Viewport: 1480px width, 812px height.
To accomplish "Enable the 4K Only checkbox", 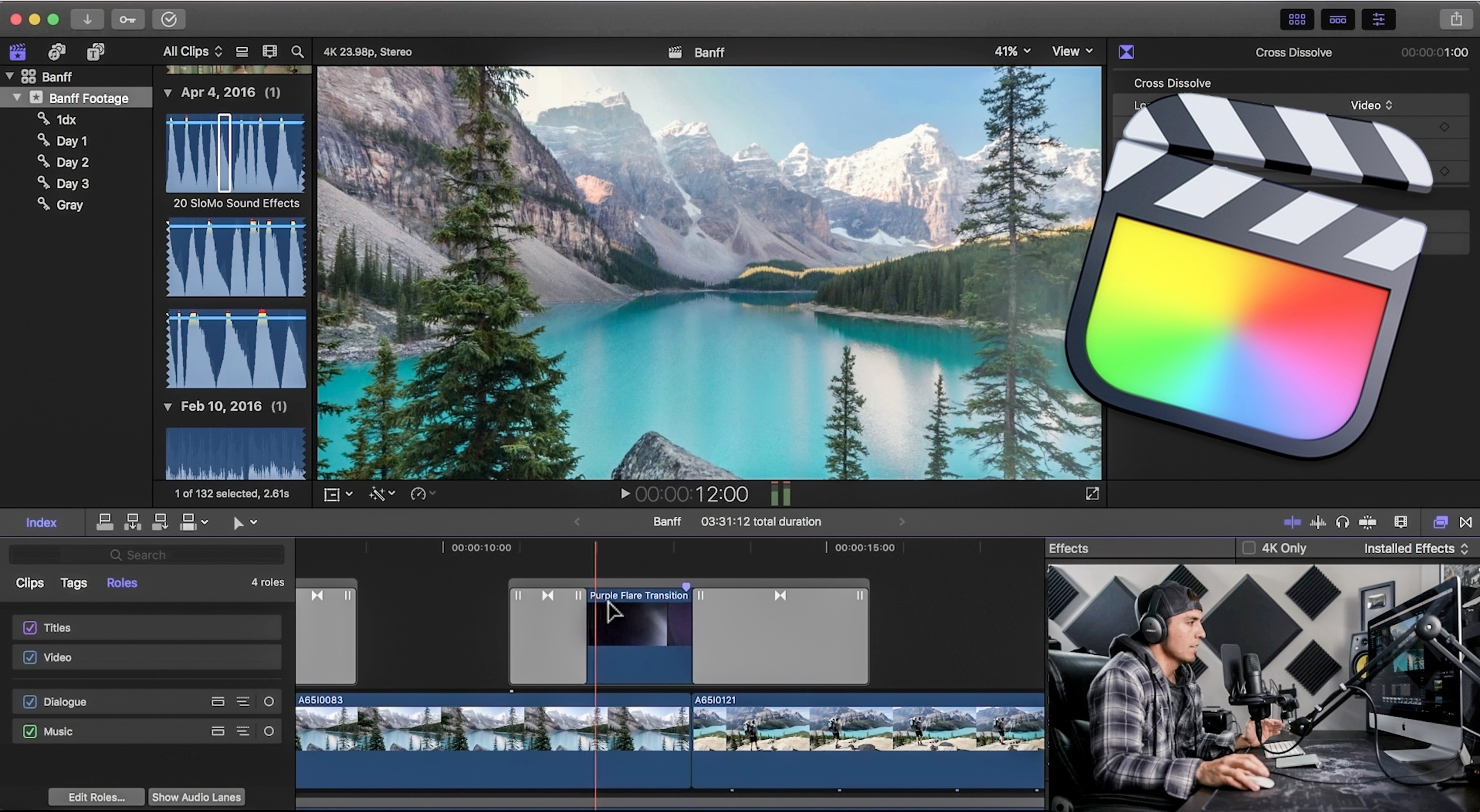I will pos(1249,548).
